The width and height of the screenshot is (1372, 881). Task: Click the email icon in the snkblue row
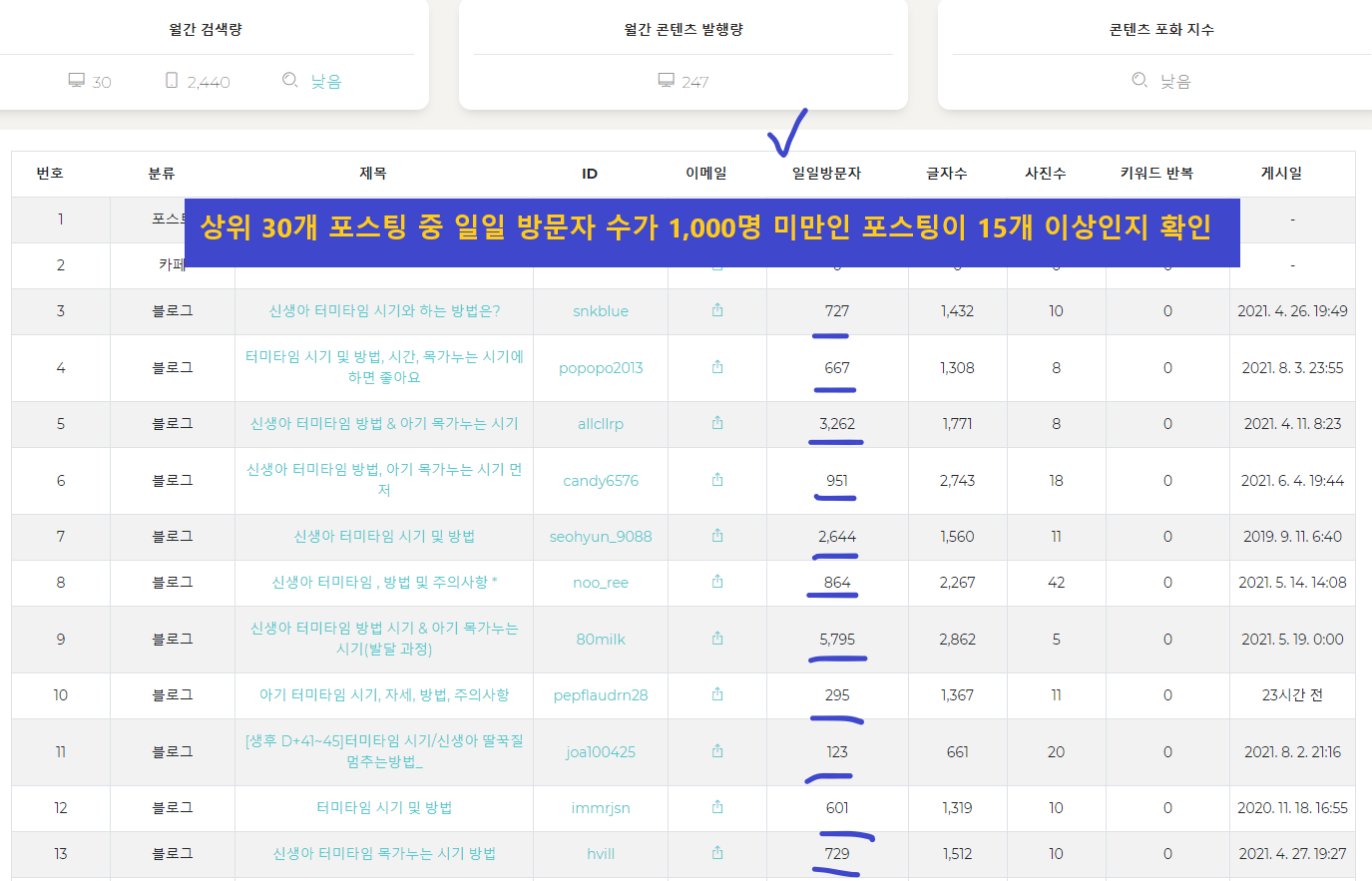717,310
